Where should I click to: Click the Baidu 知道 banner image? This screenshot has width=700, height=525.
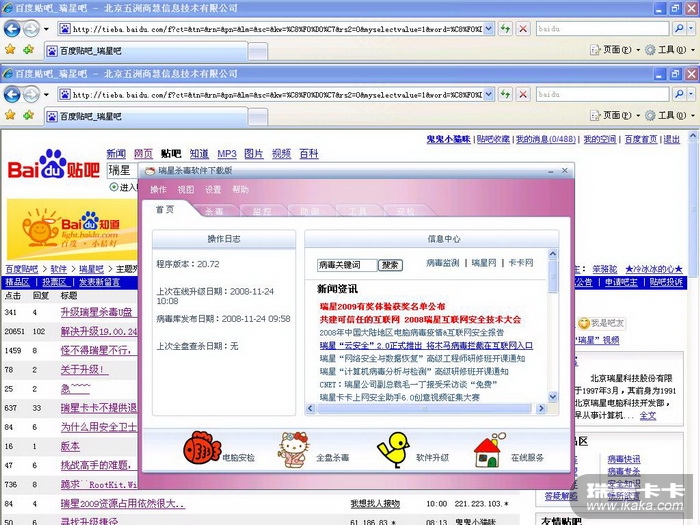click(x=72, y=229)
